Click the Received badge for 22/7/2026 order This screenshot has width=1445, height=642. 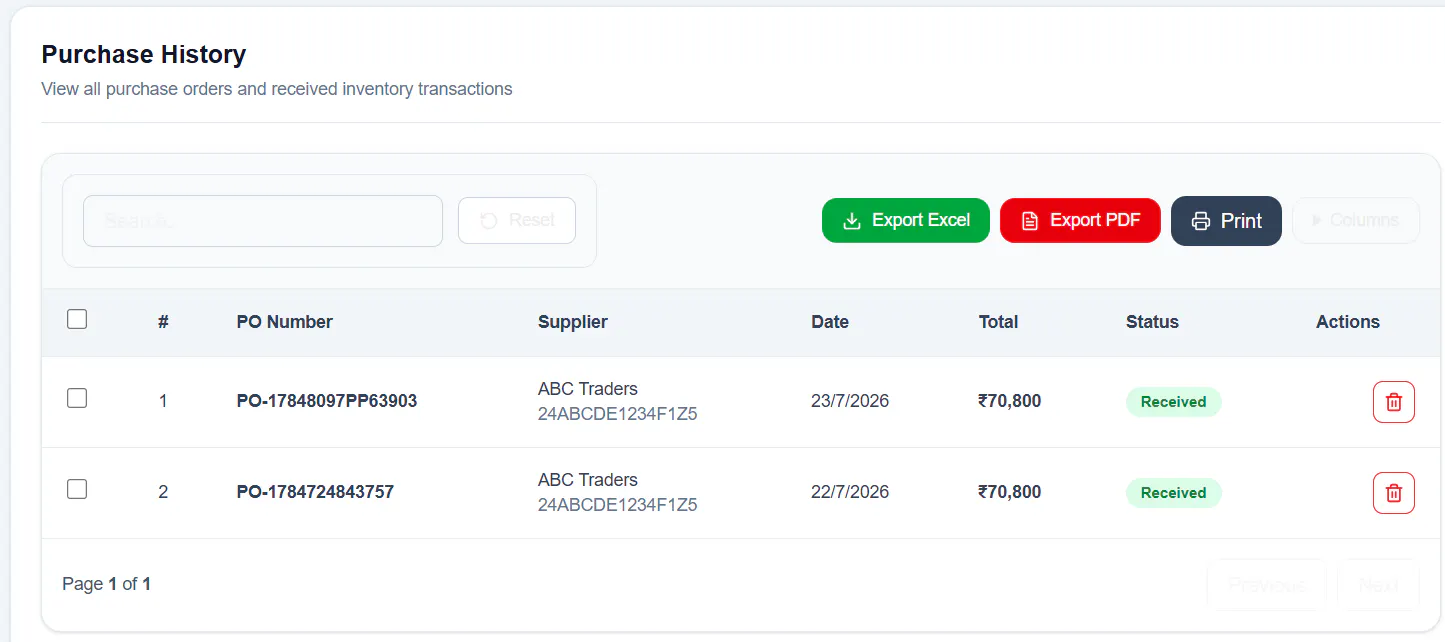click(x=1174, y=493)
